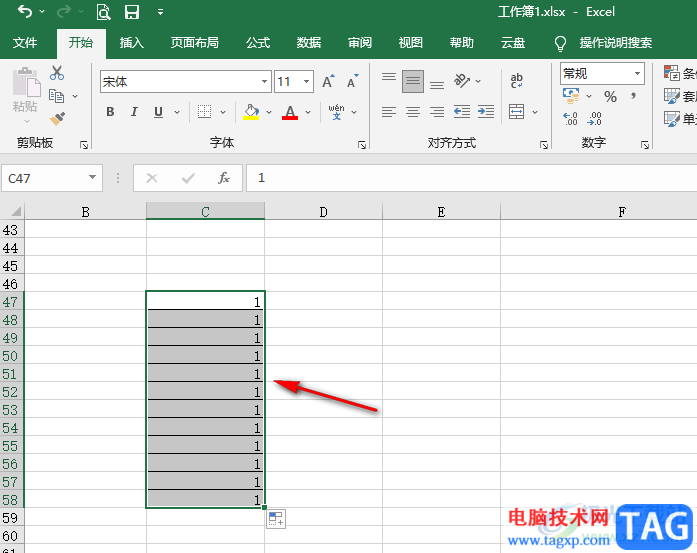Open the merge cells dropdown arrow
The height and width of the screenshot is (553, 697).
tap(535, 112)
